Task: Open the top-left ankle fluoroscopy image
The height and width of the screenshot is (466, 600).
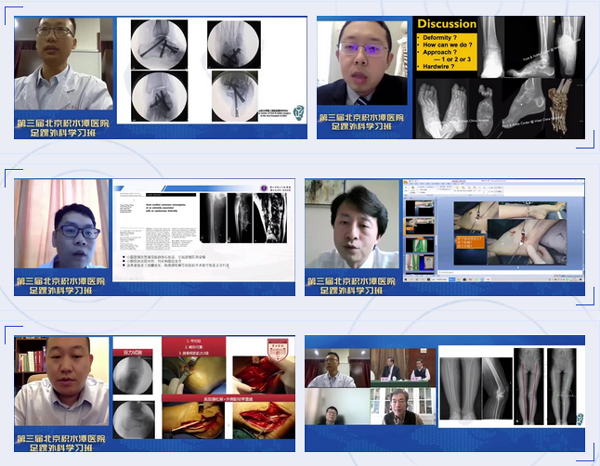Action: [161, 41]
